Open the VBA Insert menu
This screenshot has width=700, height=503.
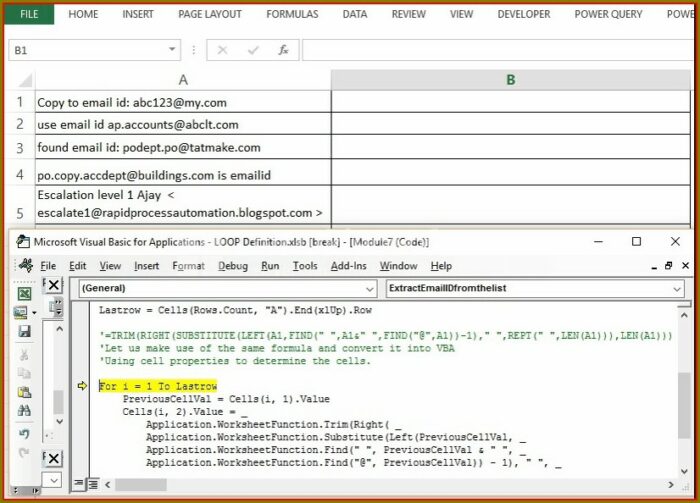(146, 266)
